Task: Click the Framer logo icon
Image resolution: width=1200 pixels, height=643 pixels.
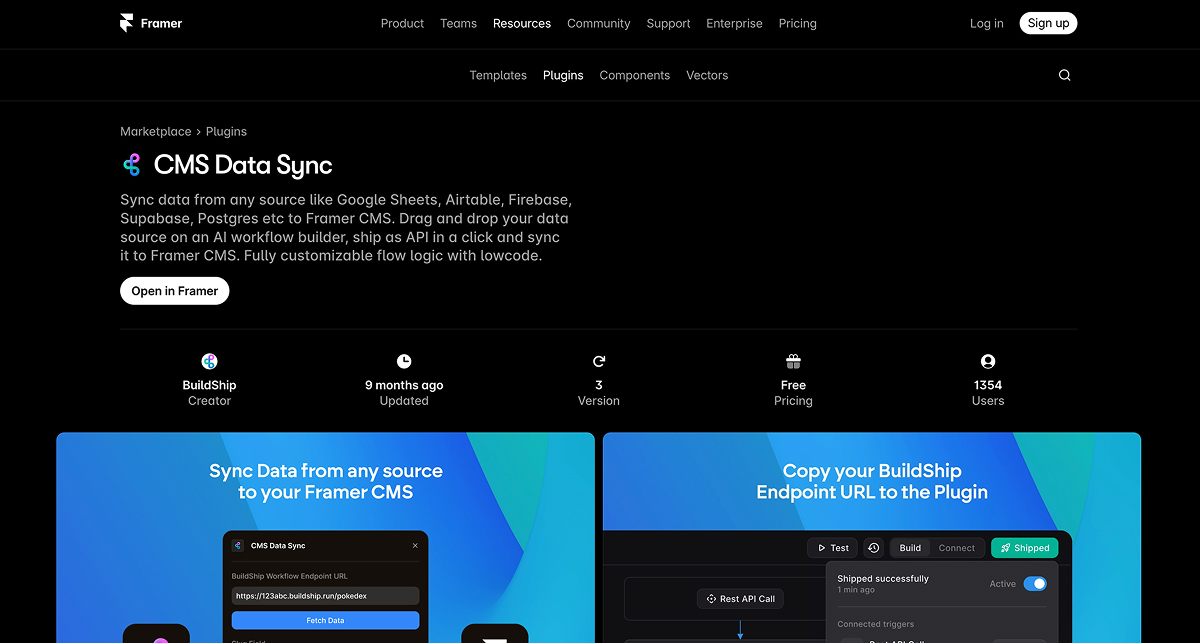Action: (x=126, y=23)
